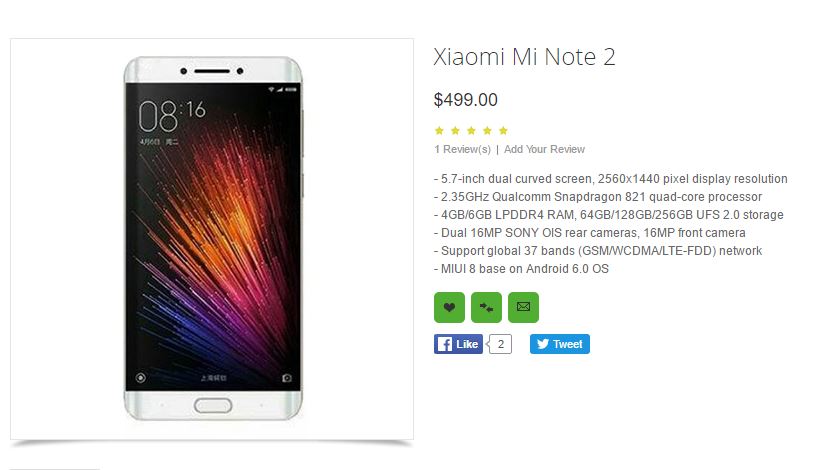Click the fourth rating star
The height and width of the screenshot is (470, 816).
click(487, 130)
